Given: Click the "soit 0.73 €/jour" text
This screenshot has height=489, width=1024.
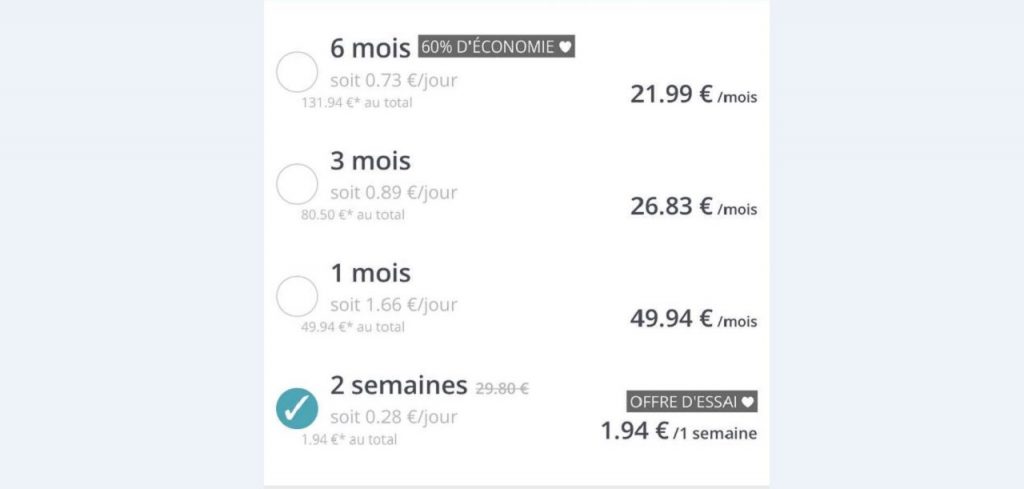Looking at the screenshot, I should [394, 80].
